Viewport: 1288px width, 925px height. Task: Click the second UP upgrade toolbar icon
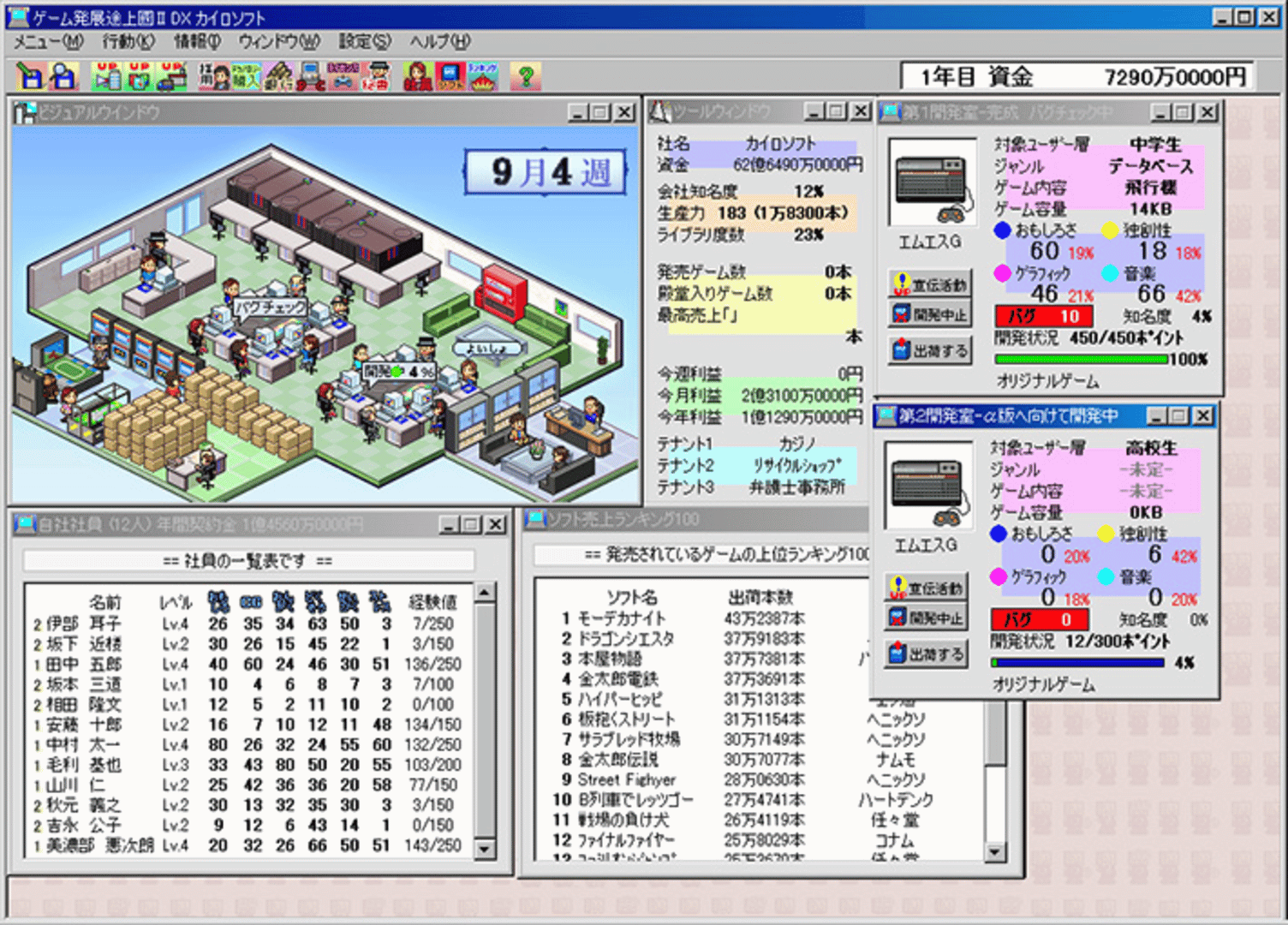(x=140, y=76)
